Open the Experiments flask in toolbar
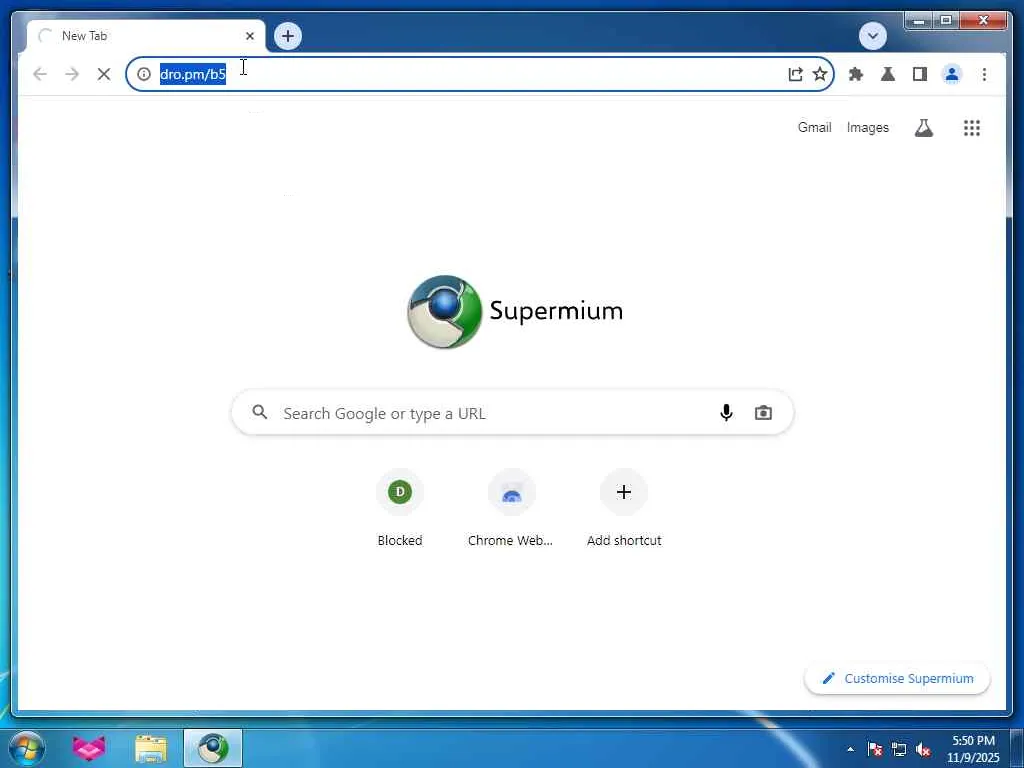Screen dimensions: 1024x768 point(888,74)
